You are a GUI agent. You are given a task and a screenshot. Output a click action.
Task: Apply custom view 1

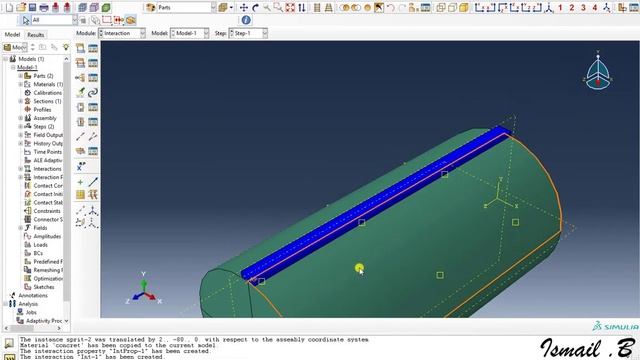point(560,7)
